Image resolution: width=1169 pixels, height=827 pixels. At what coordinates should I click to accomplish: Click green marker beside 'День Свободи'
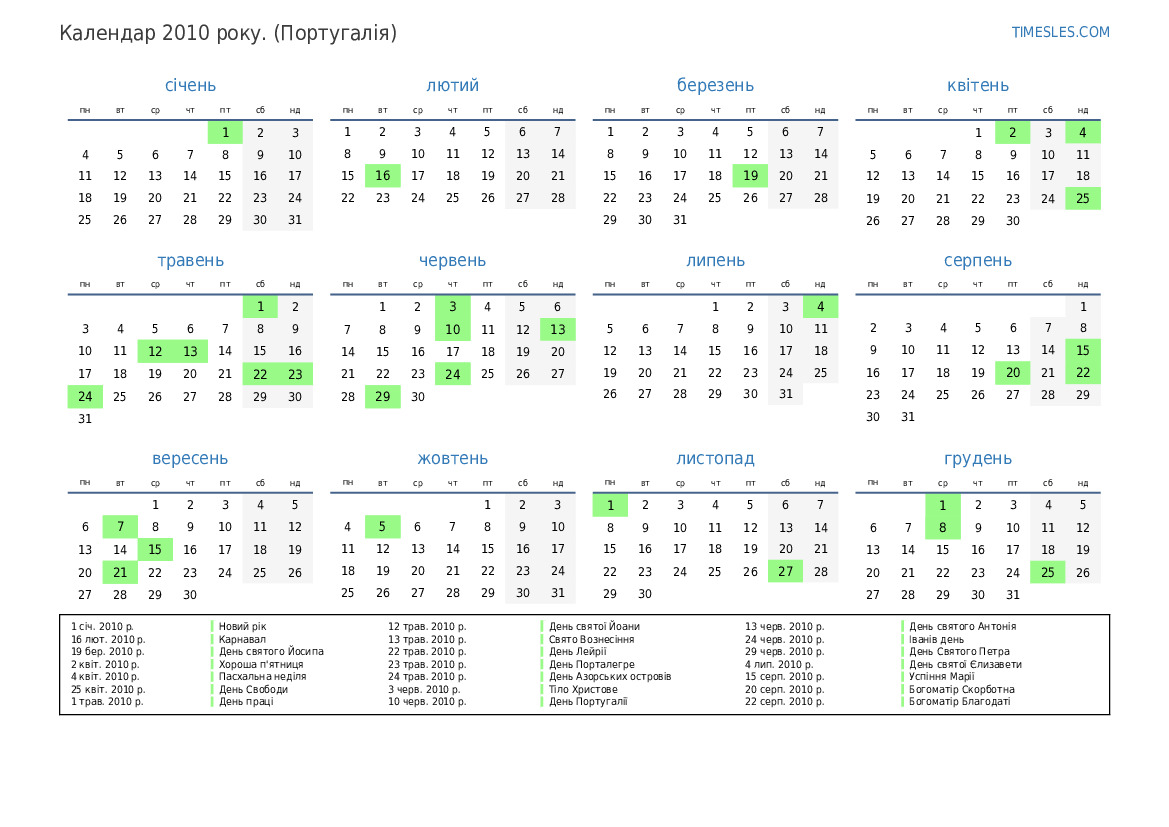pos(212,689)
